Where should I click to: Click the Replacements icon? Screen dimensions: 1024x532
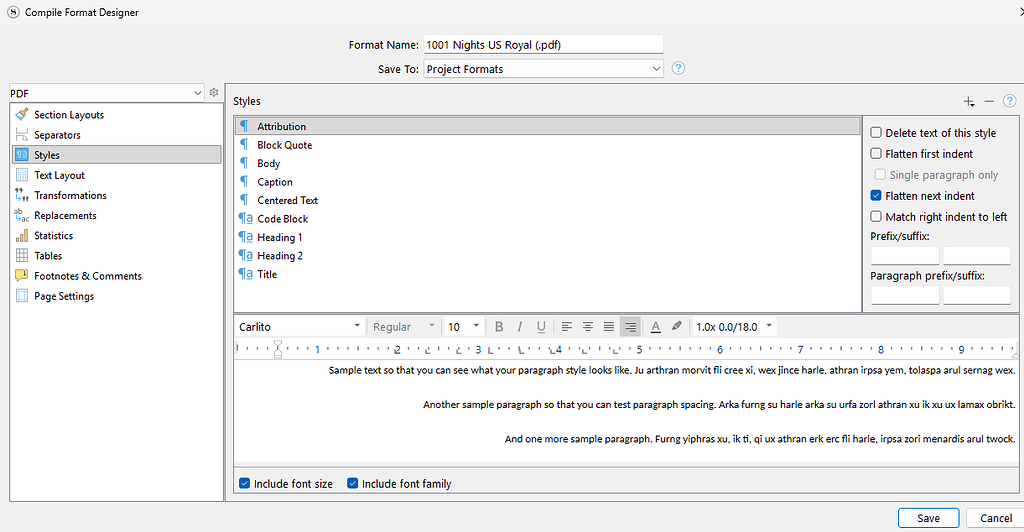point(22,215)
